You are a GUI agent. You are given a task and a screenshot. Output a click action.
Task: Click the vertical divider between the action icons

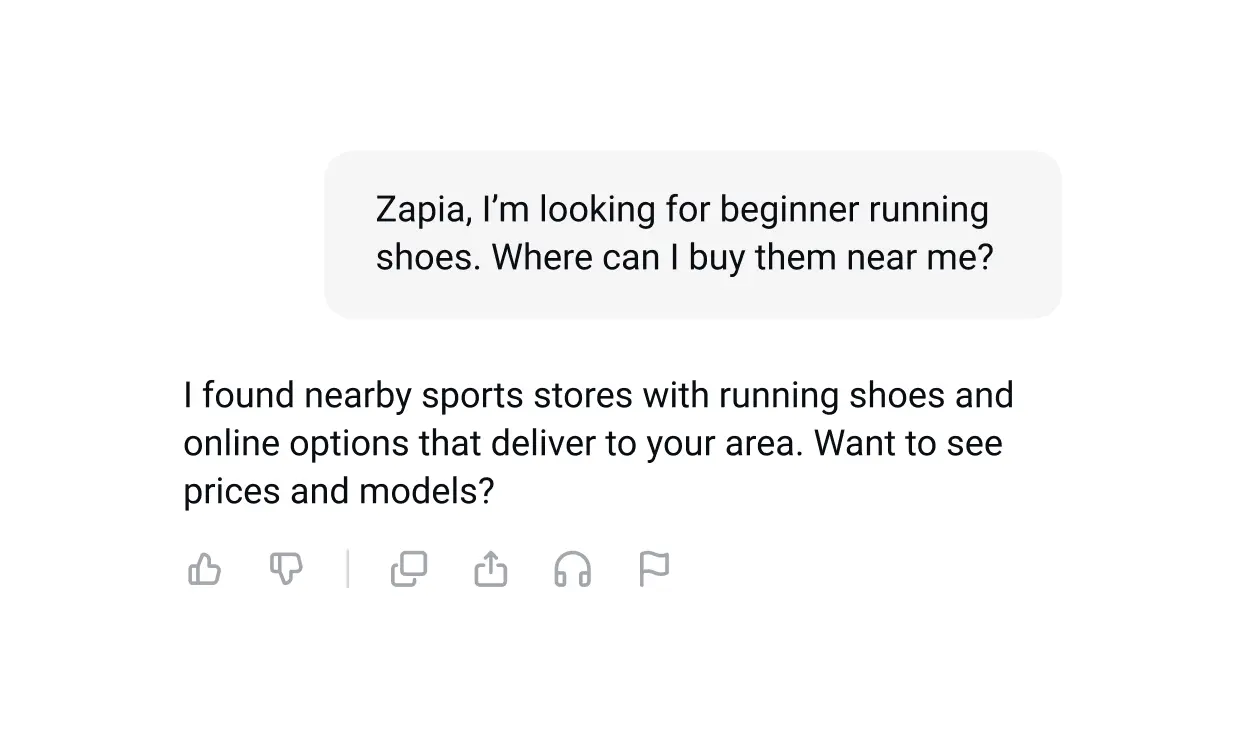[x=348, y=569]
